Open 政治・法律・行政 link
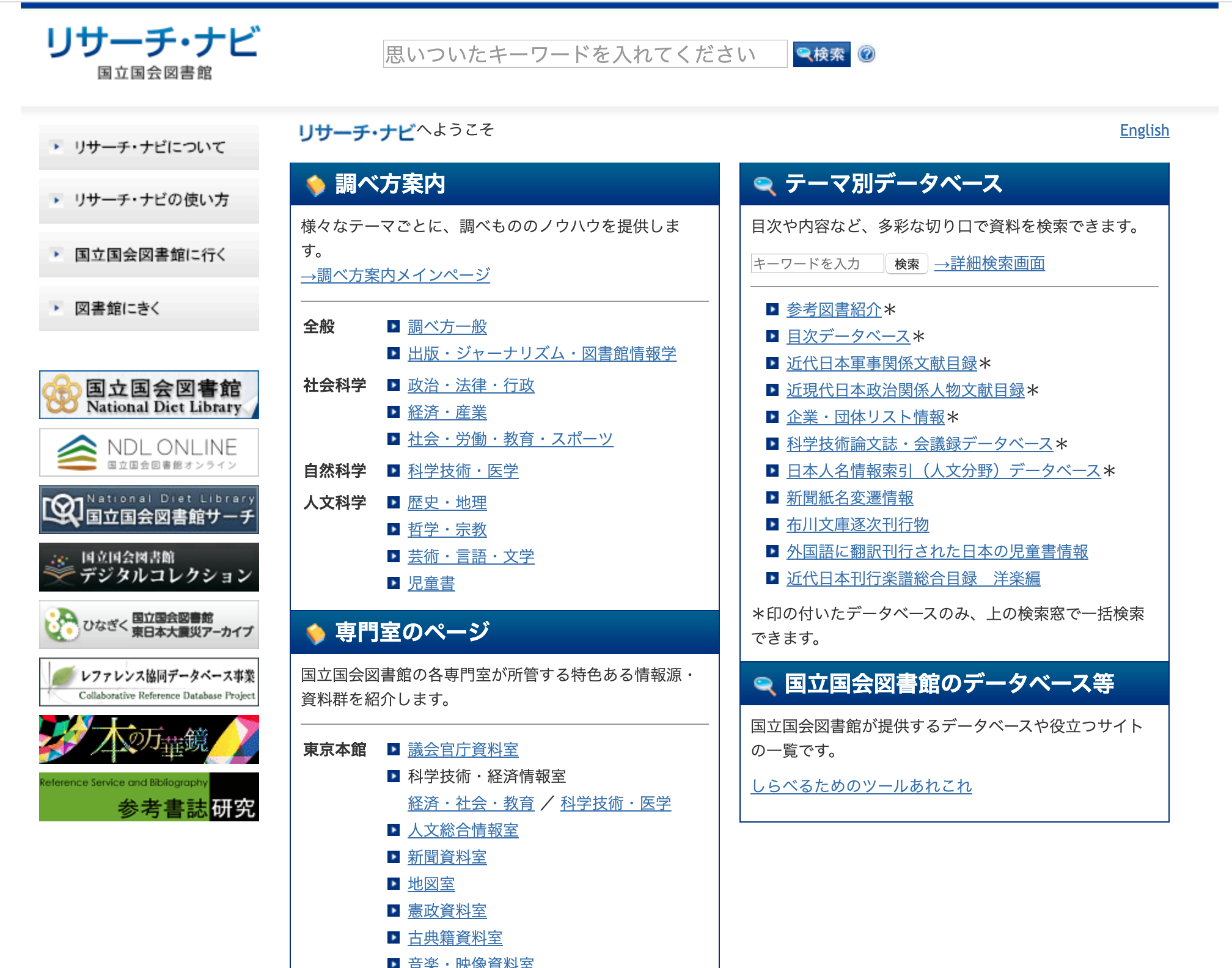 tap(471, 386)
